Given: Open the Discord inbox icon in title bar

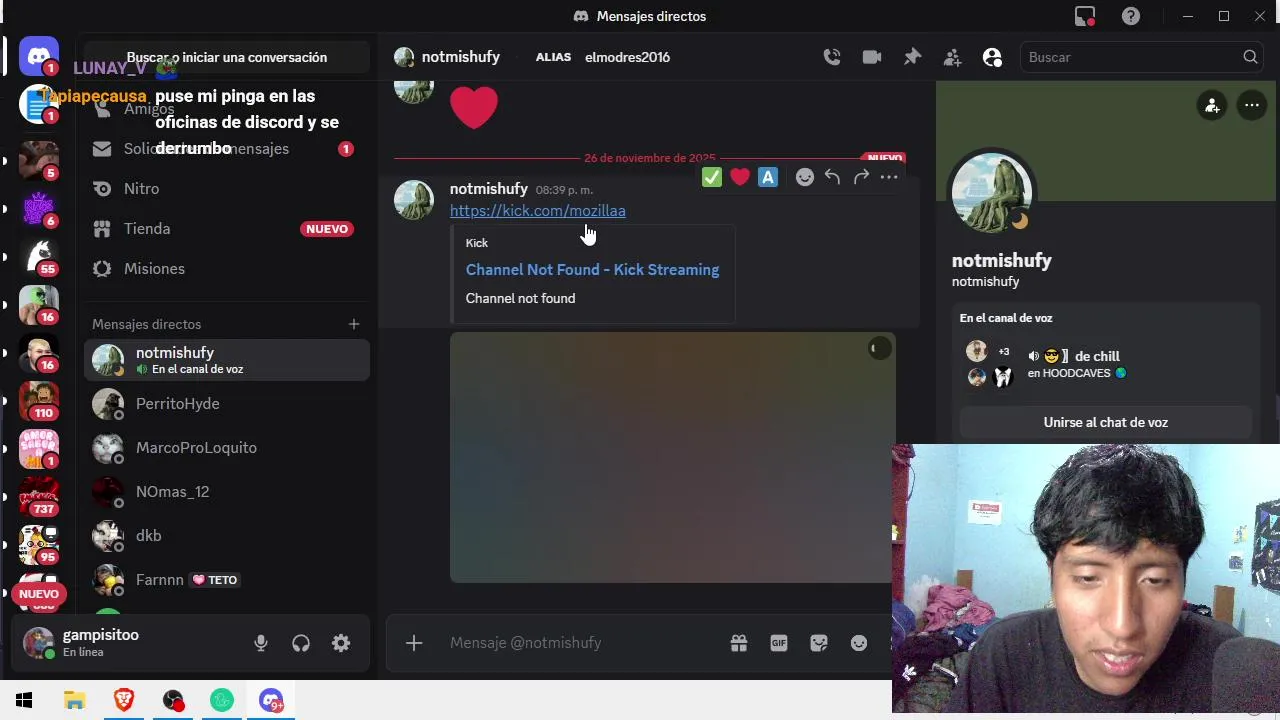Looking at the screenshot, I should pyautogui.click(x=1085, y=16).
